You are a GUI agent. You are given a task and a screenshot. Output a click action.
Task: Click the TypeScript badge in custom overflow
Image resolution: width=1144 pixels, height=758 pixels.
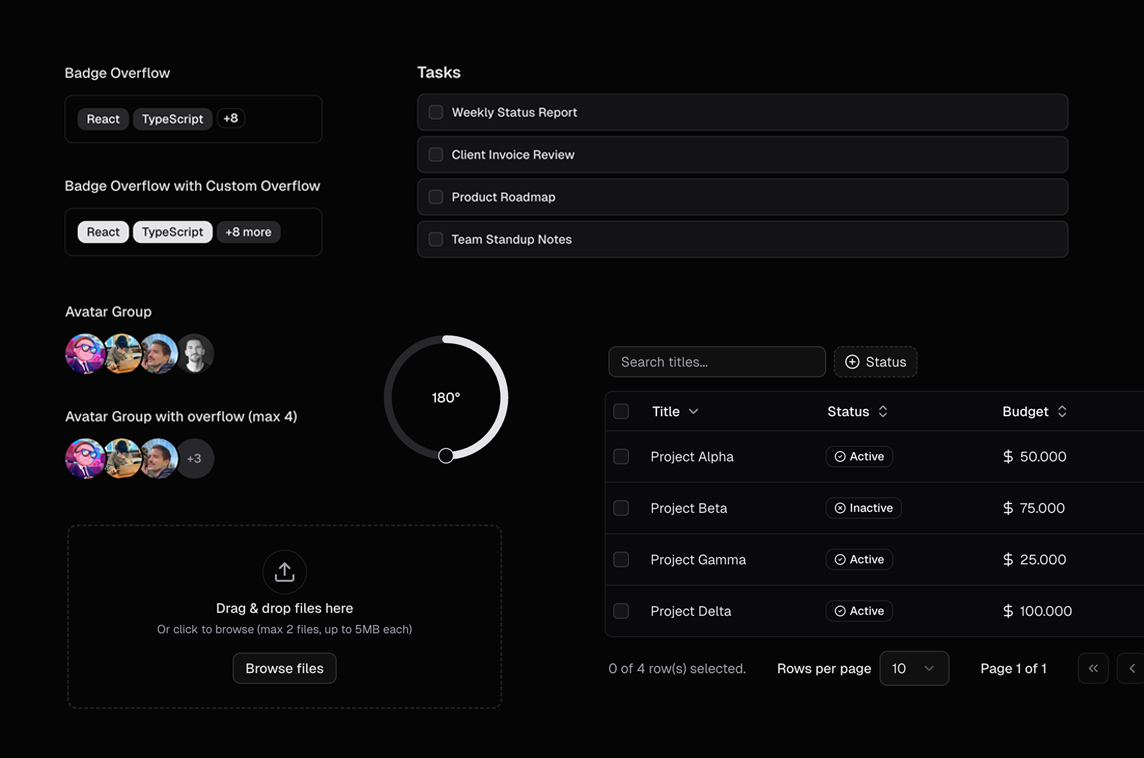(x=172, y=232)
